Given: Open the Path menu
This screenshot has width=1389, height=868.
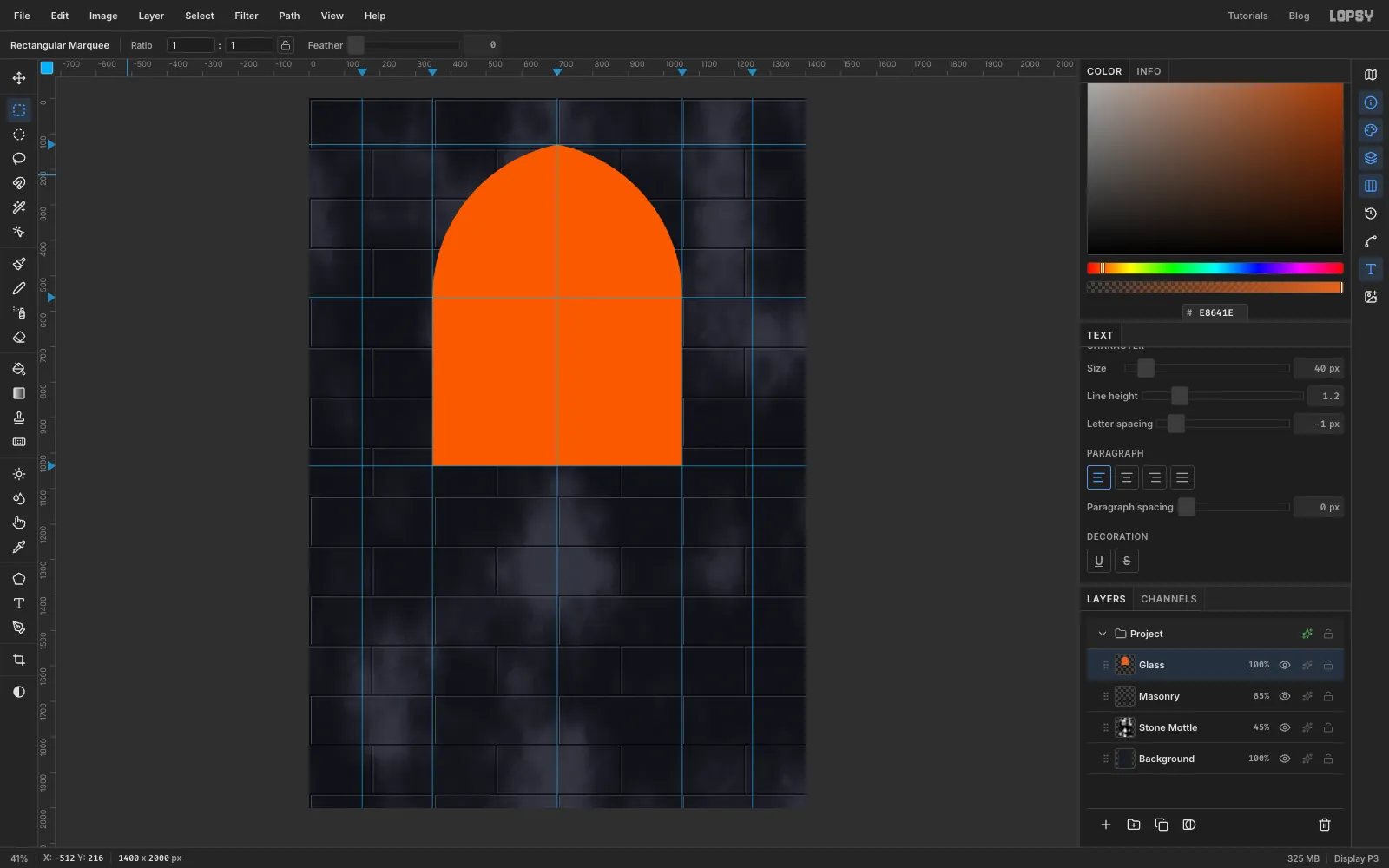Looking at the screenshot, I should tap(289, 16).
